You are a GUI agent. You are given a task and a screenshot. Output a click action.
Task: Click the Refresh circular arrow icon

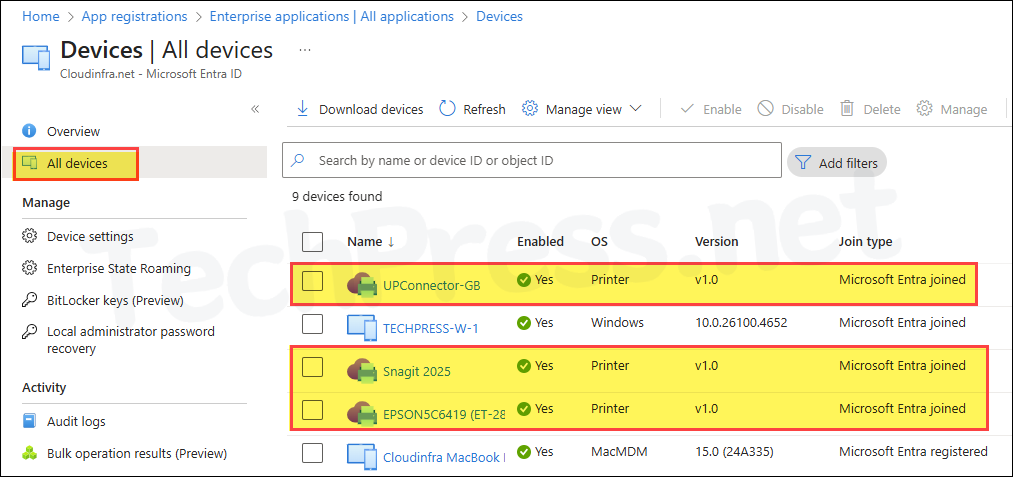[x=447, y=109]
